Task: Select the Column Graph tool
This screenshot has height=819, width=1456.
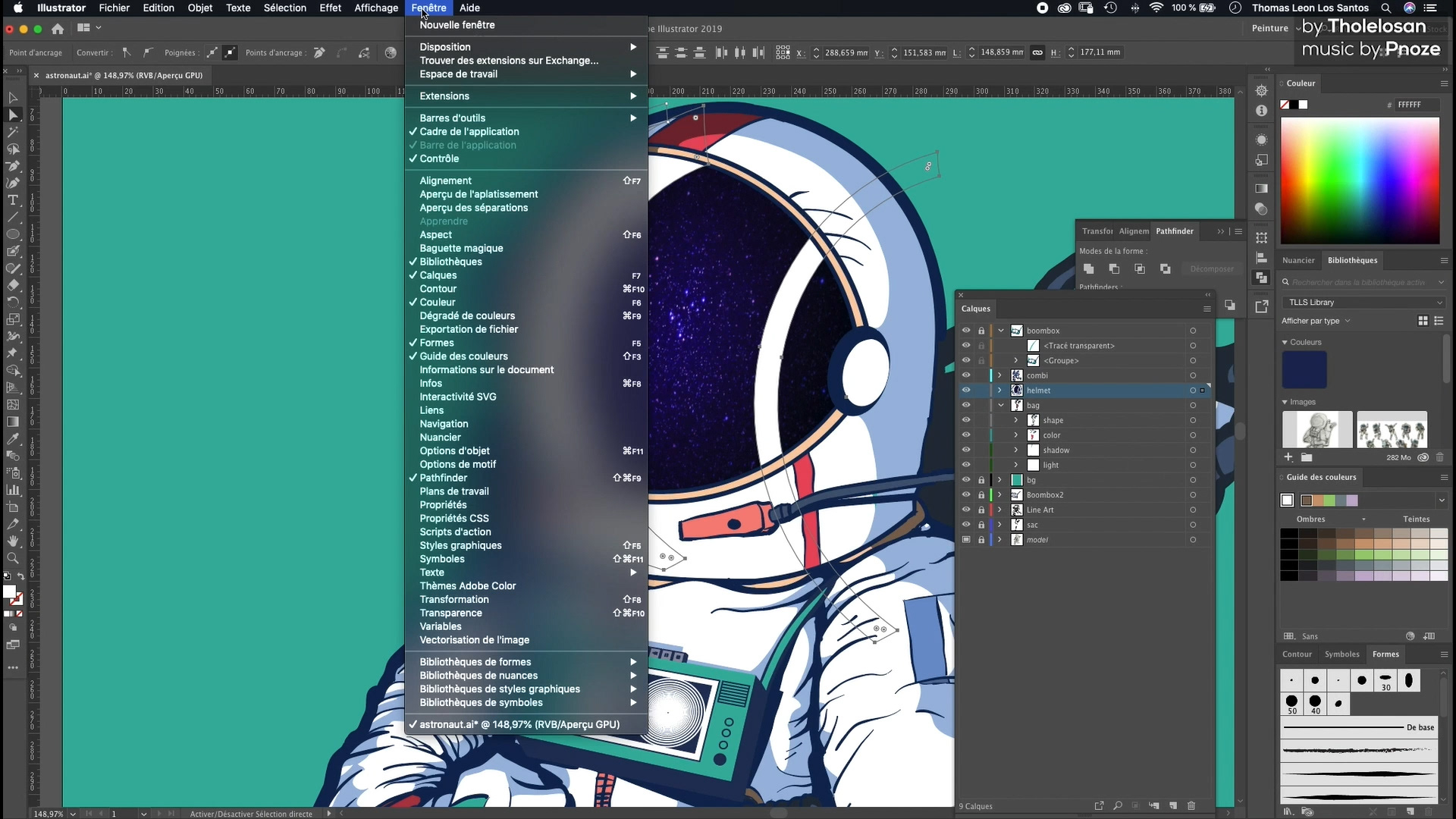Action: [x=13, y=490]
